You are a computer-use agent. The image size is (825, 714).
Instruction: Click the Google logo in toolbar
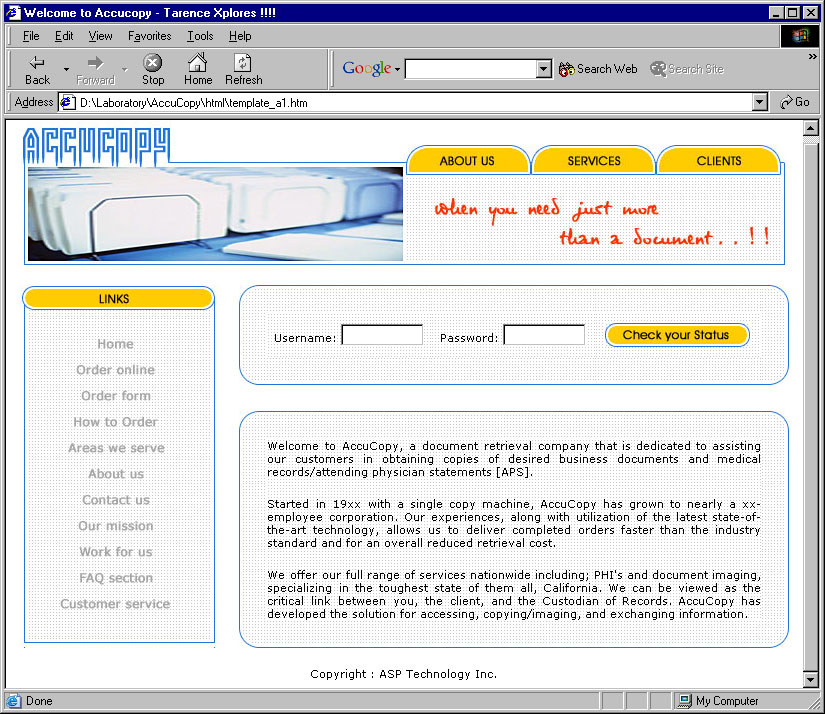coord(367,68)
